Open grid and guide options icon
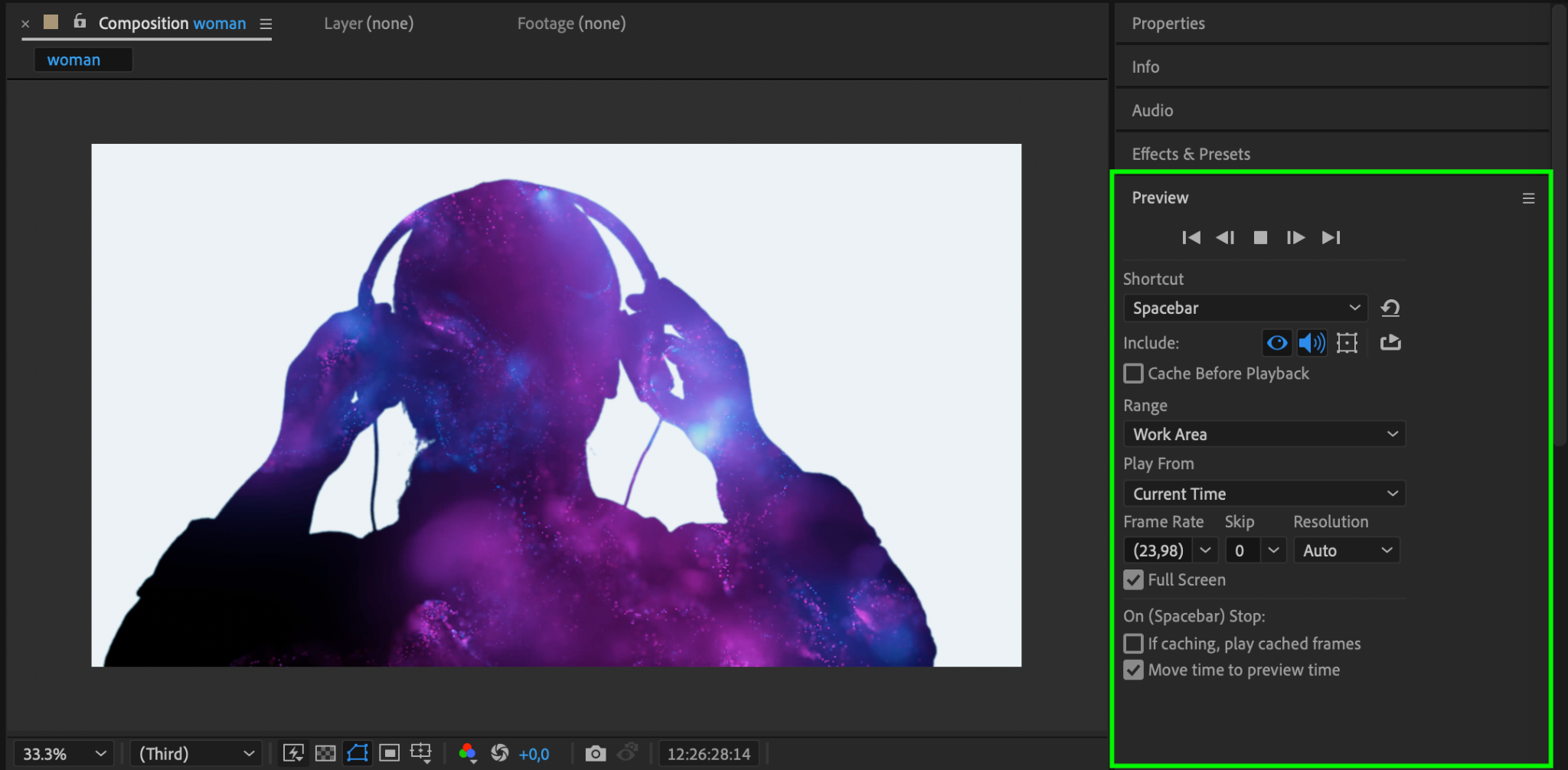 pos(421,753)
